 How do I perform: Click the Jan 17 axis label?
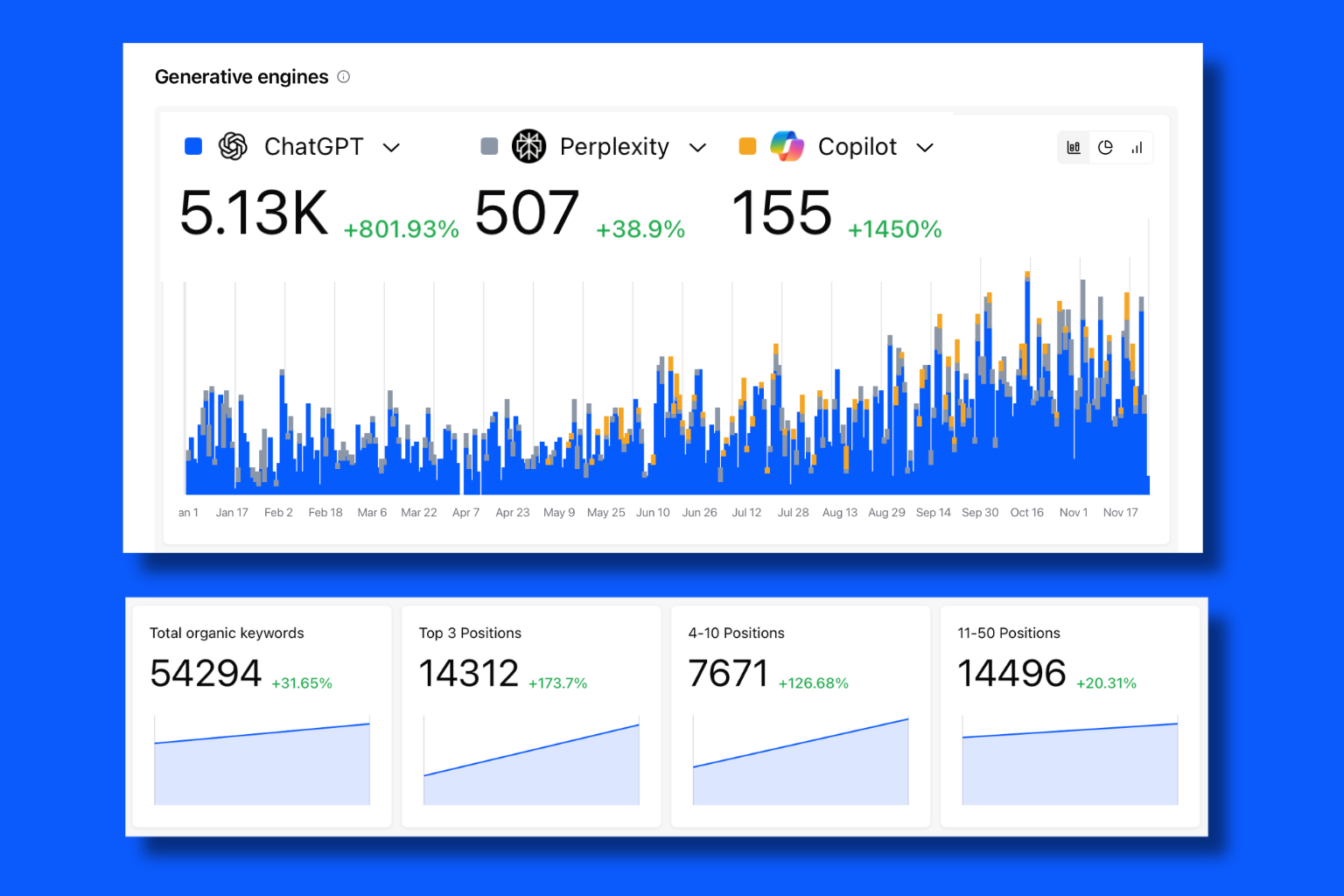coord(232,513)
